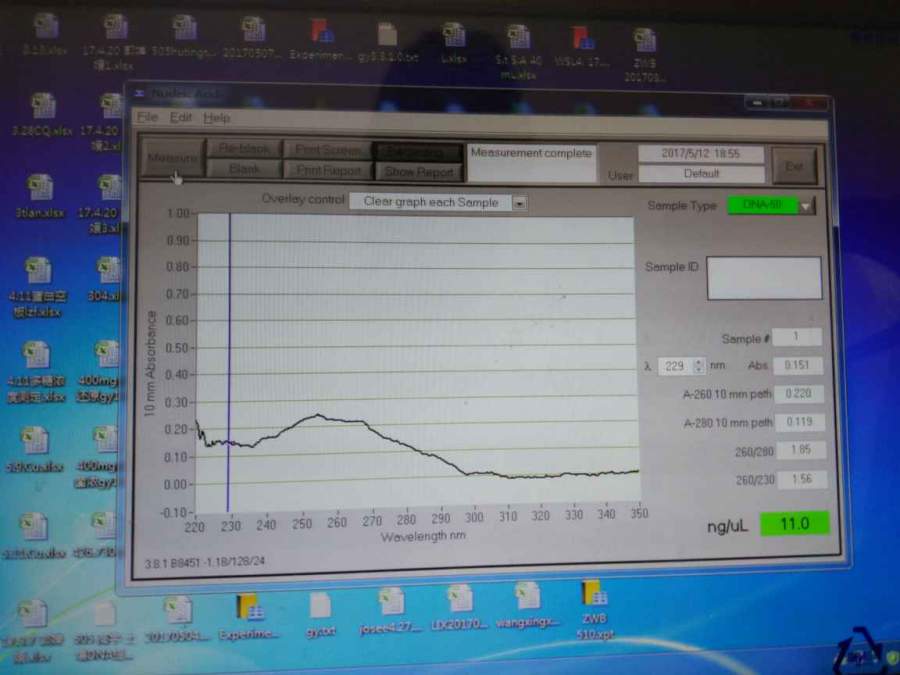Click the 260/230 ratio value 1.56
Image resolution: width=900 pixels, height=675 pixels.
click(x=802, y=479)
